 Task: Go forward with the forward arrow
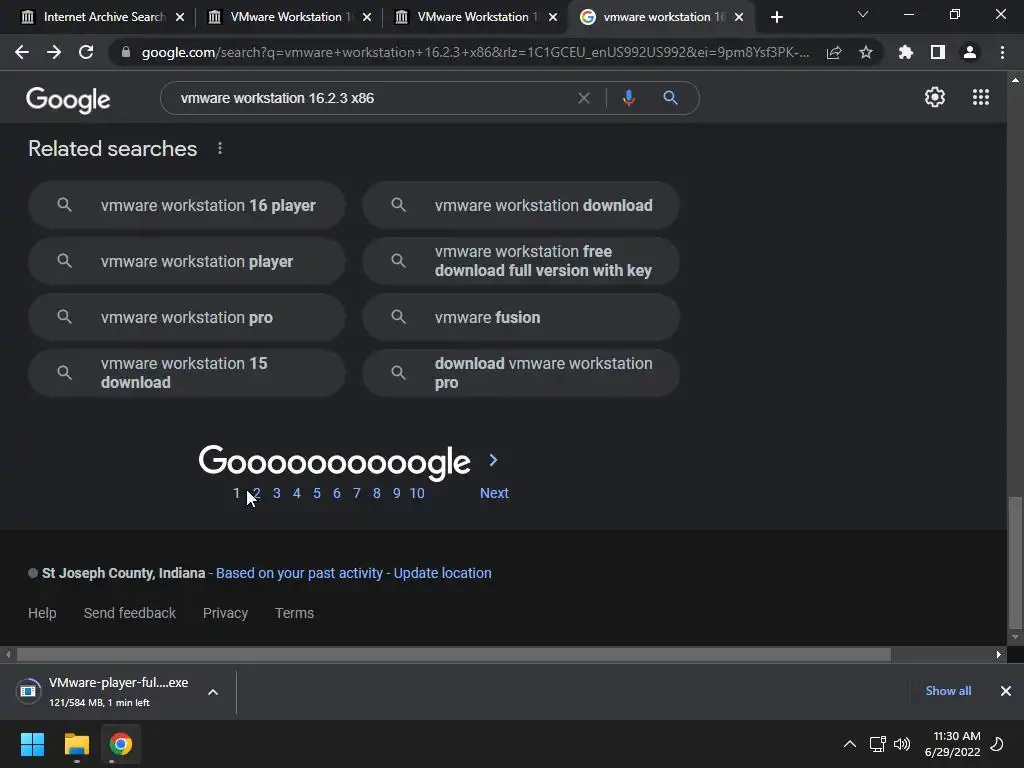[x=54, y=52]
